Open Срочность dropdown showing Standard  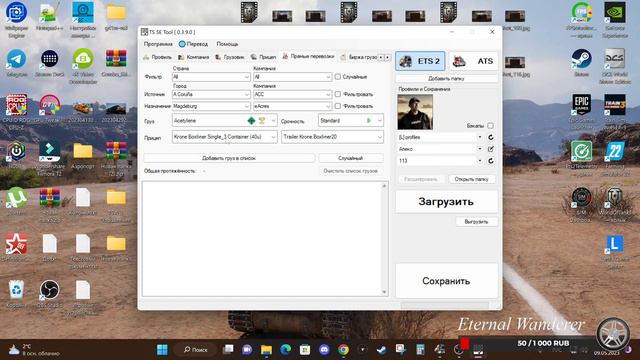click(351, 120)
